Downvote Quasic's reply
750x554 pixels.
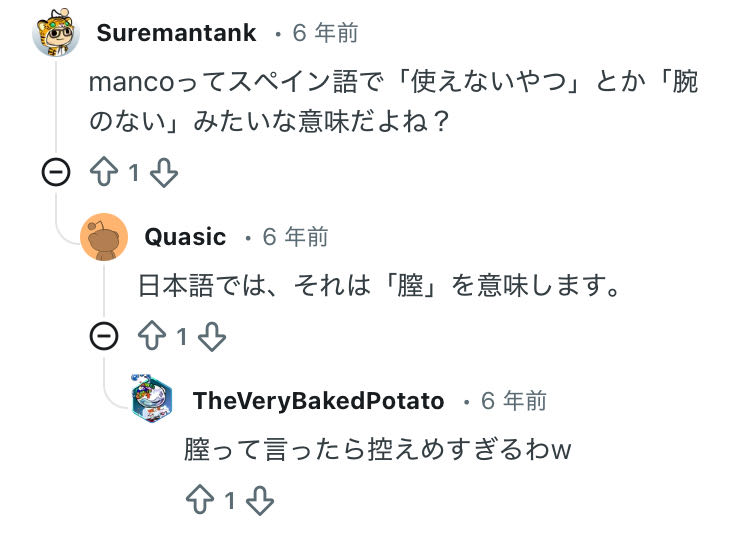212,337
